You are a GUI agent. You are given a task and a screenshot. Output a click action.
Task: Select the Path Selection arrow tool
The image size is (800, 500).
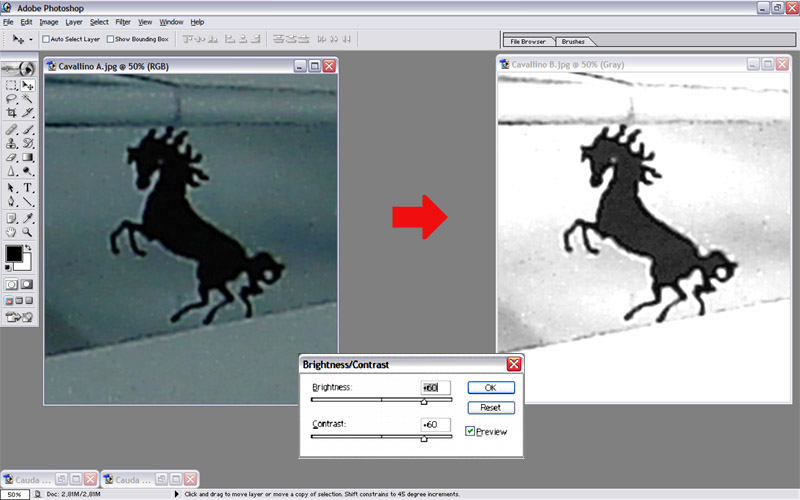11,188
